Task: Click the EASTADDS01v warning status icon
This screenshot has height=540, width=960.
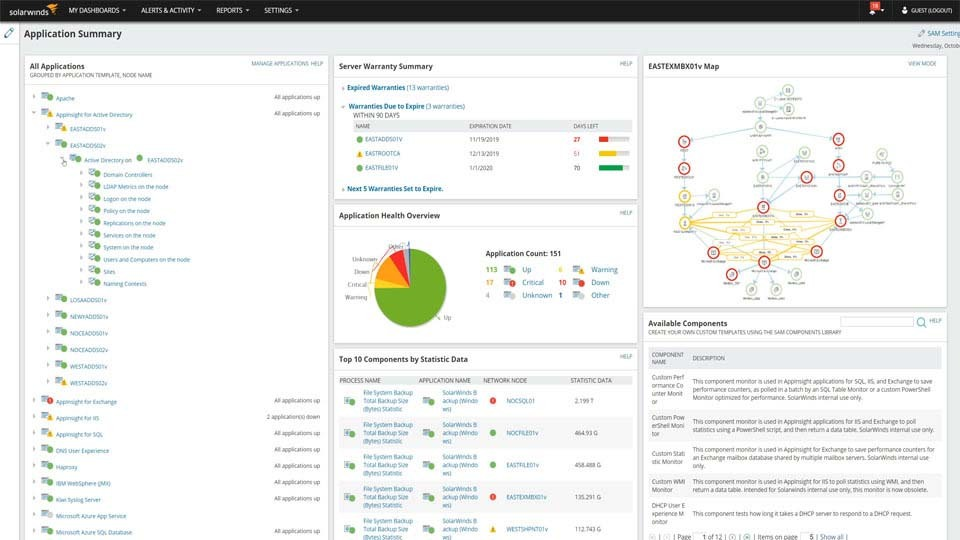Action: (x=61, y=128)
